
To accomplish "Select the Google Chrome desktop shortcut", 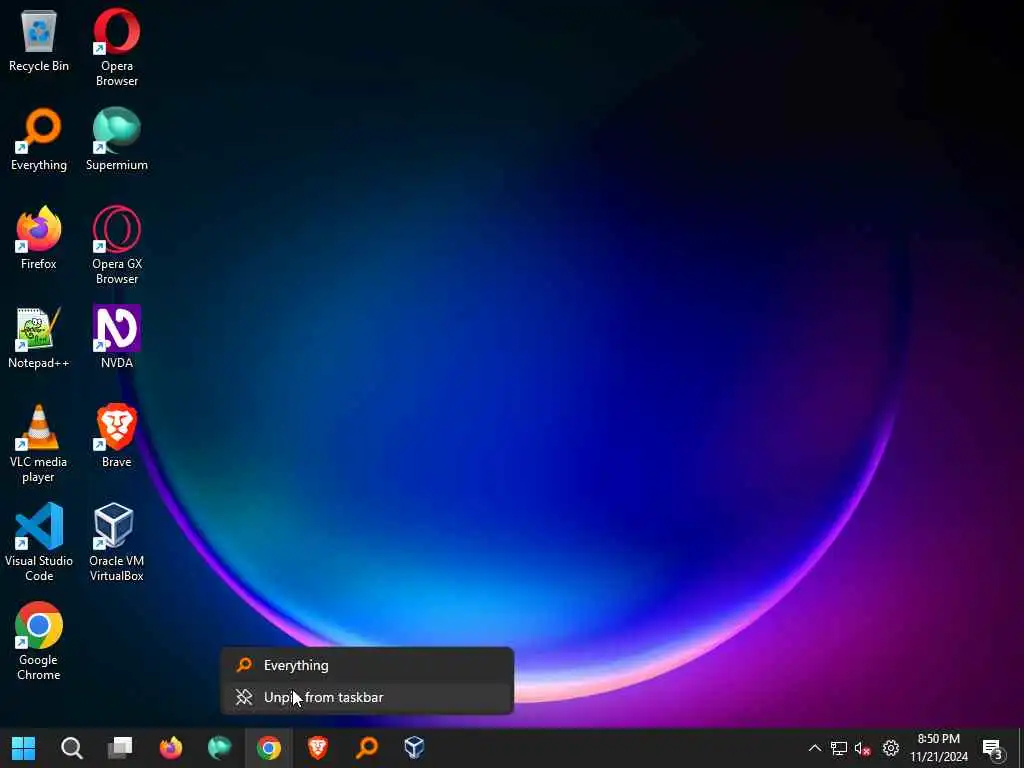I will (39, 642).
